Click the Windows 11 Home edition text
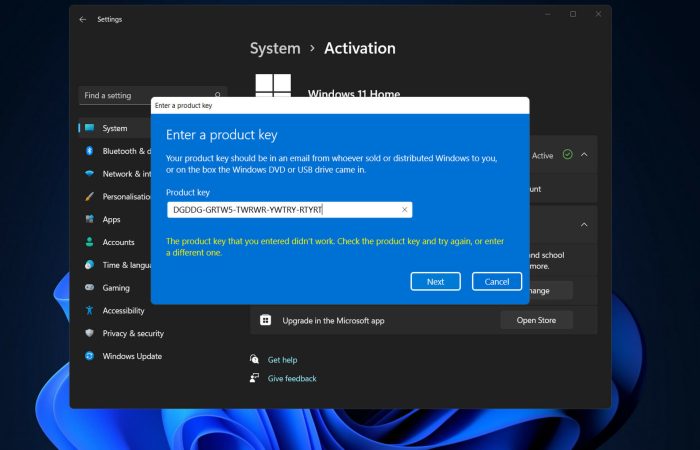Viewport: 700px width, 450px height. point(354,93)
